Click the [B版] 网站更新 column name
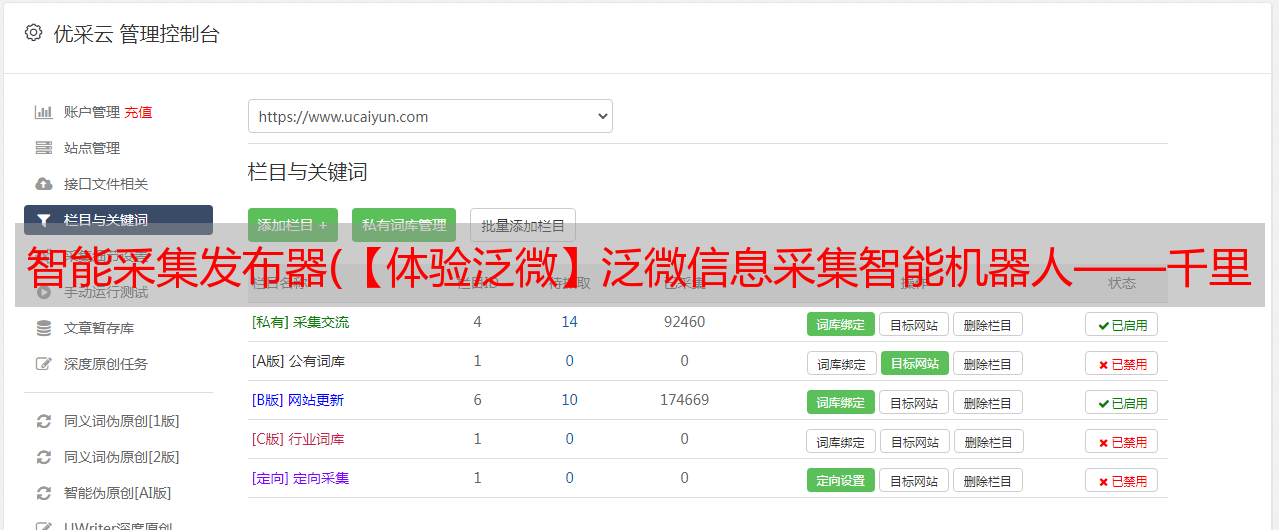Viewport: 1279px width, 530px height. 298,400
